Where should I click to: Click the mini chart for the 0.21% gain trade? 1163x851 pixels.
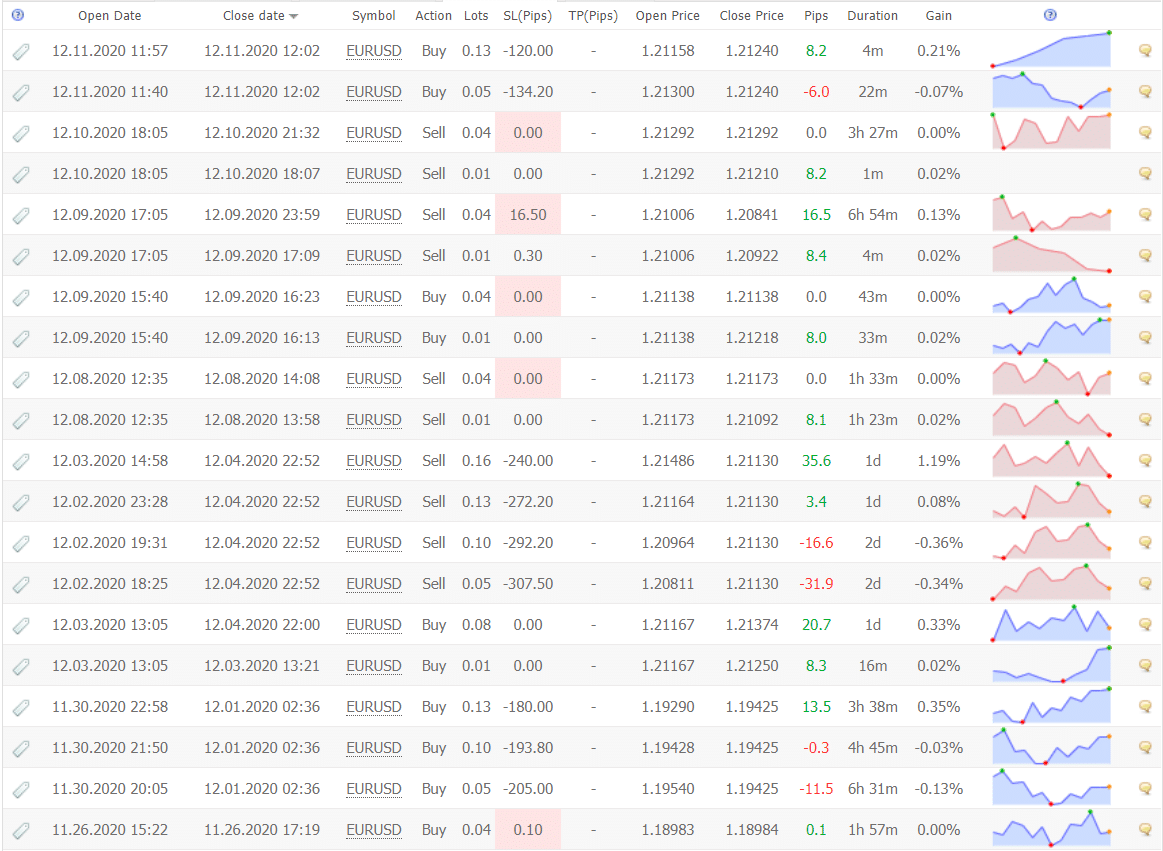(x=1051, y=51)
